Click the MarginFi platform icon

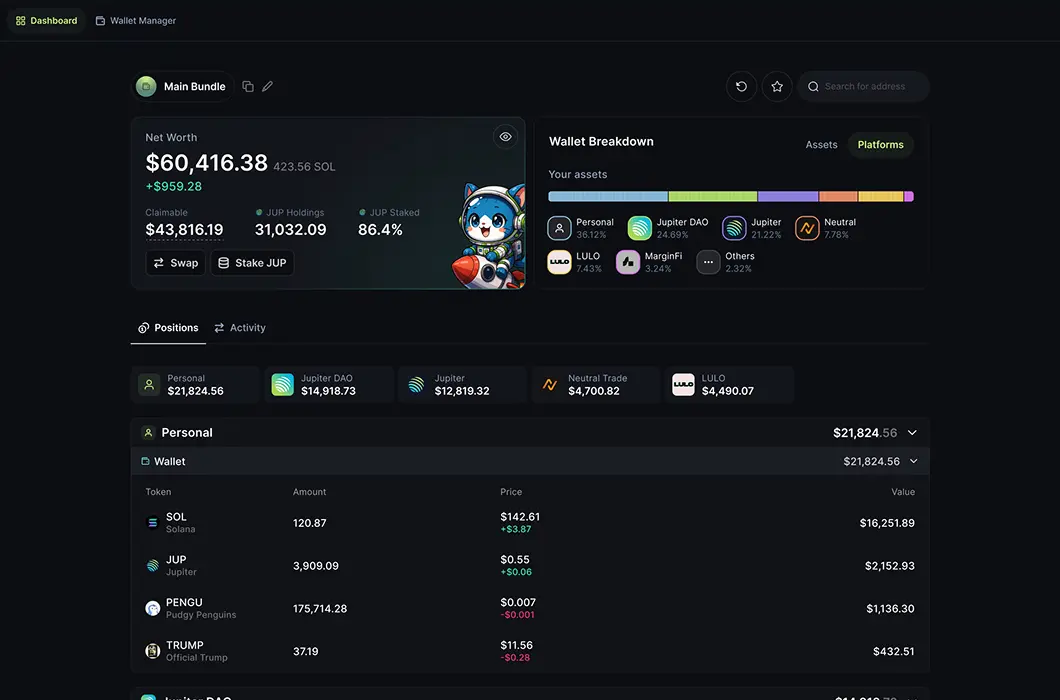click(627, 262)
